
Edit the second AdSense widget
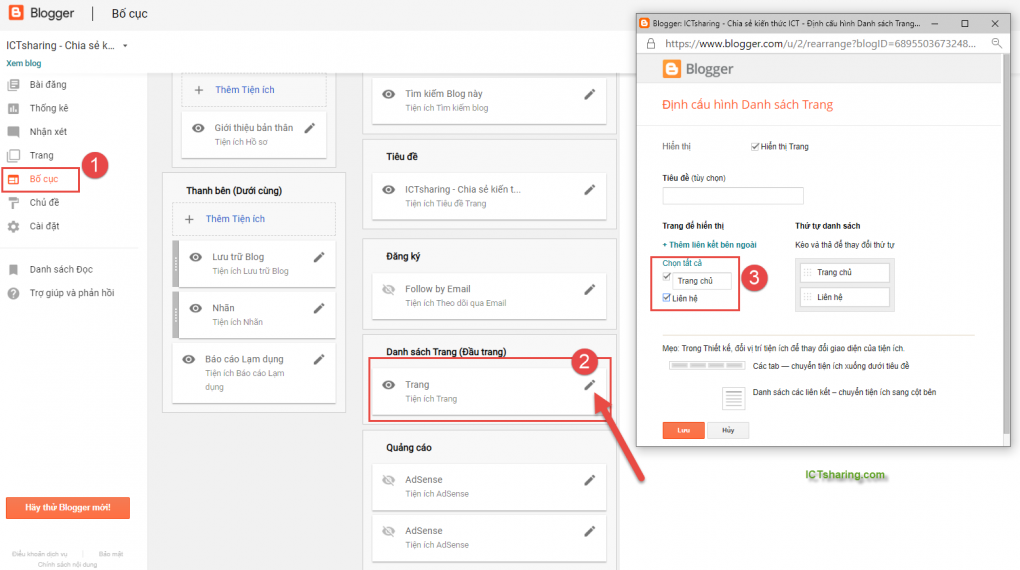(x=589, y=532)
